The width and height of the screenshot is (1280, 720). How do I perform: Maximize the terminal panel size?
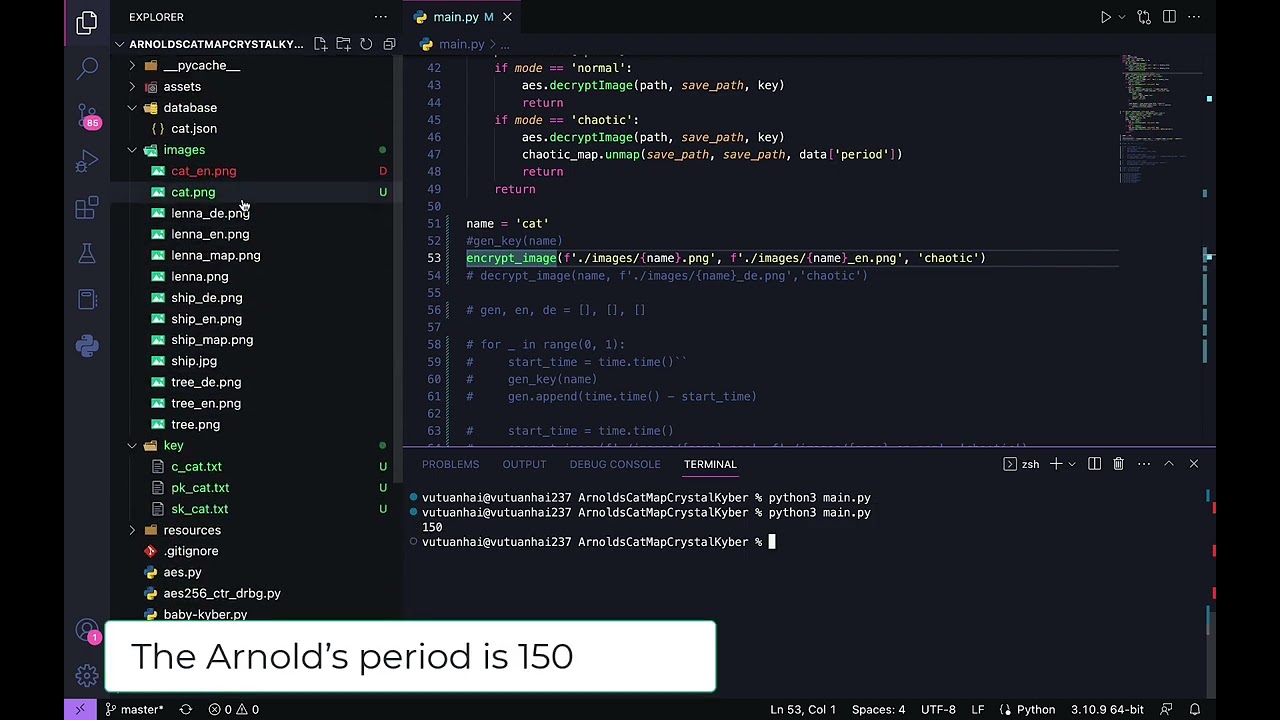(x=1168, y=464)
